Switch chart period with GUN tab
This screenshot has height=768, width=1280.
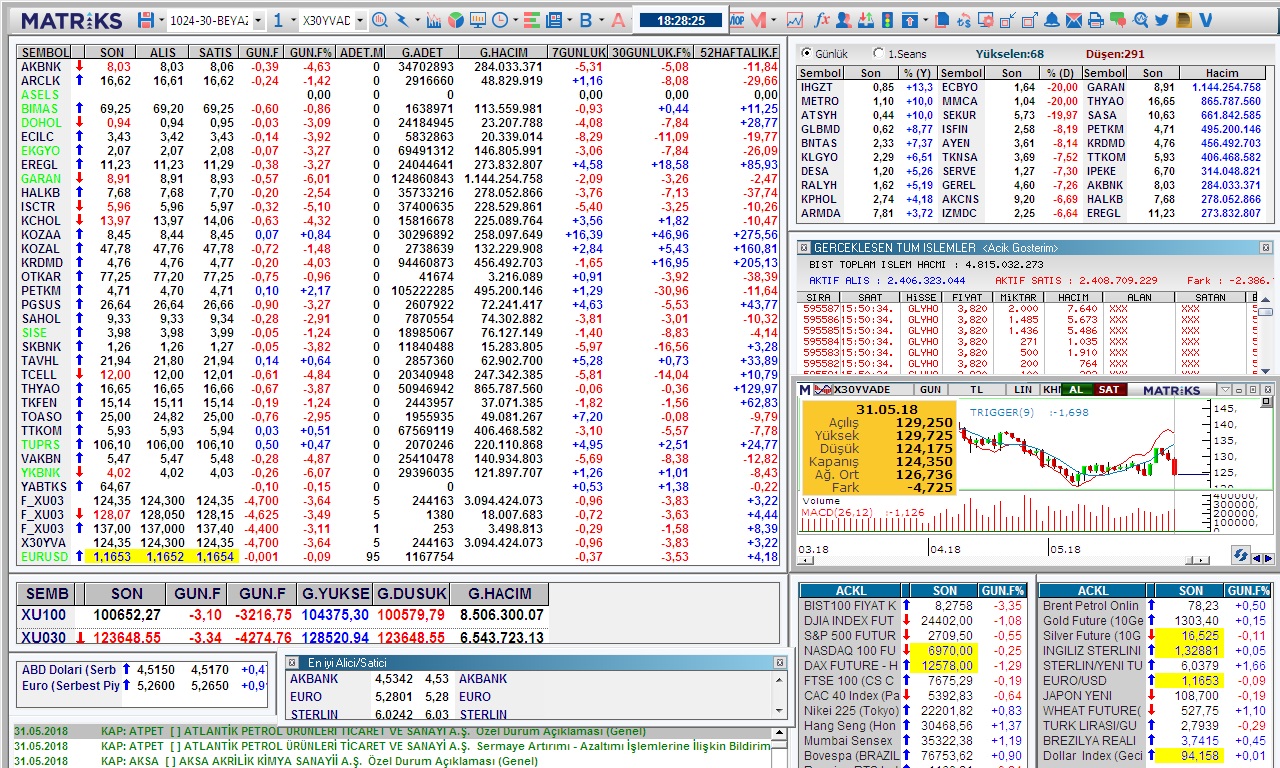tap(930, 389)
